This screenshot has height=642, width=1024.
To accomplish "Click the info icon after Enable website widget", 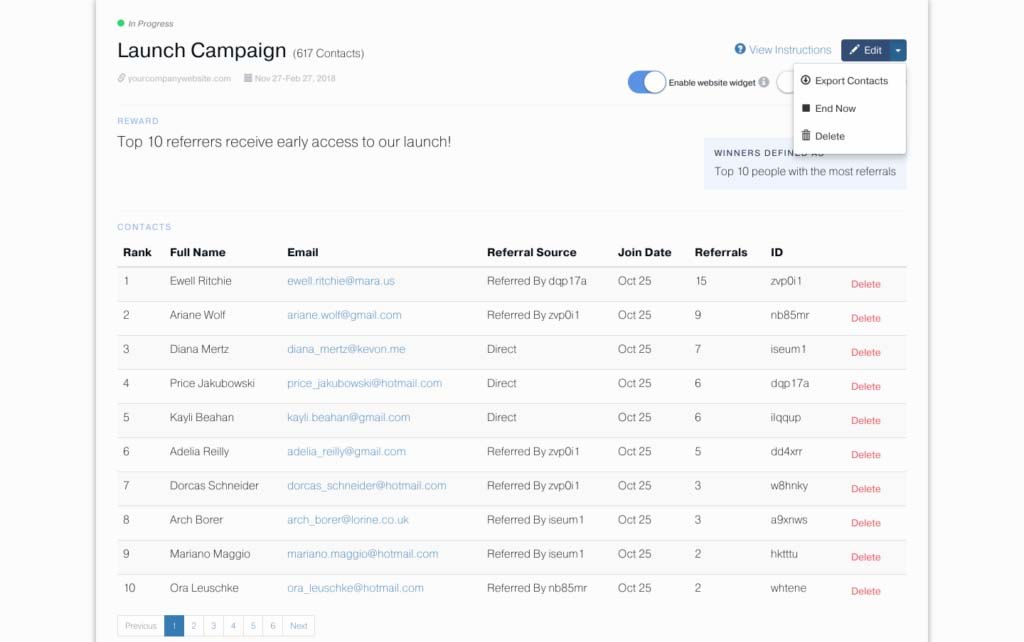I will 764,82.
